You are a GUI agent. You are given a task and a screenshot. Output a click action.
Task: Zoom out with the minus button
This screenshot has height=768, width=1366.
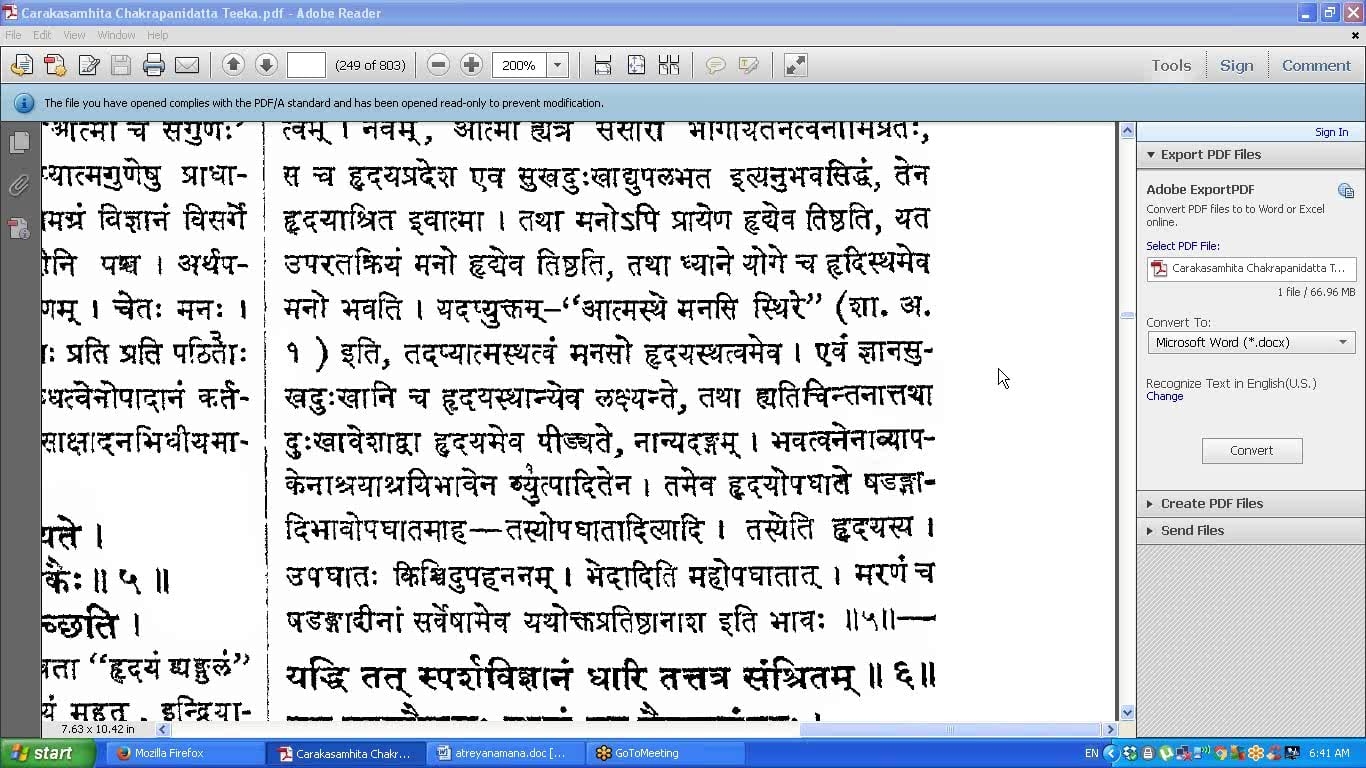(x=438, y=65)
